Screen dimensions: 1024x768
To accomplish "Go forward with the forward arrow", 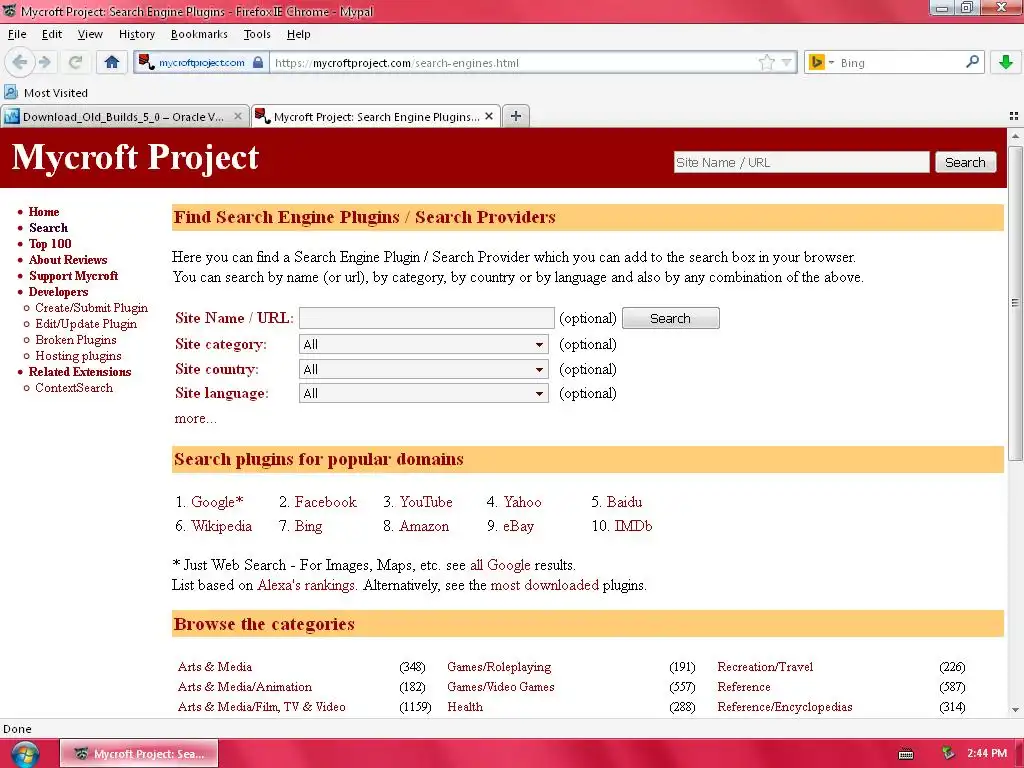I will coord(45,63).
